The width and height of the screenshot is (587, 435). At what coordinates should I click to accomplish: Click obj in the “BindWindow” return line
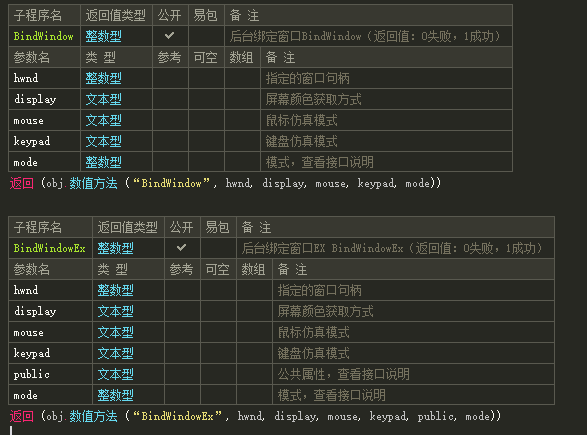[x=55, y=183]
